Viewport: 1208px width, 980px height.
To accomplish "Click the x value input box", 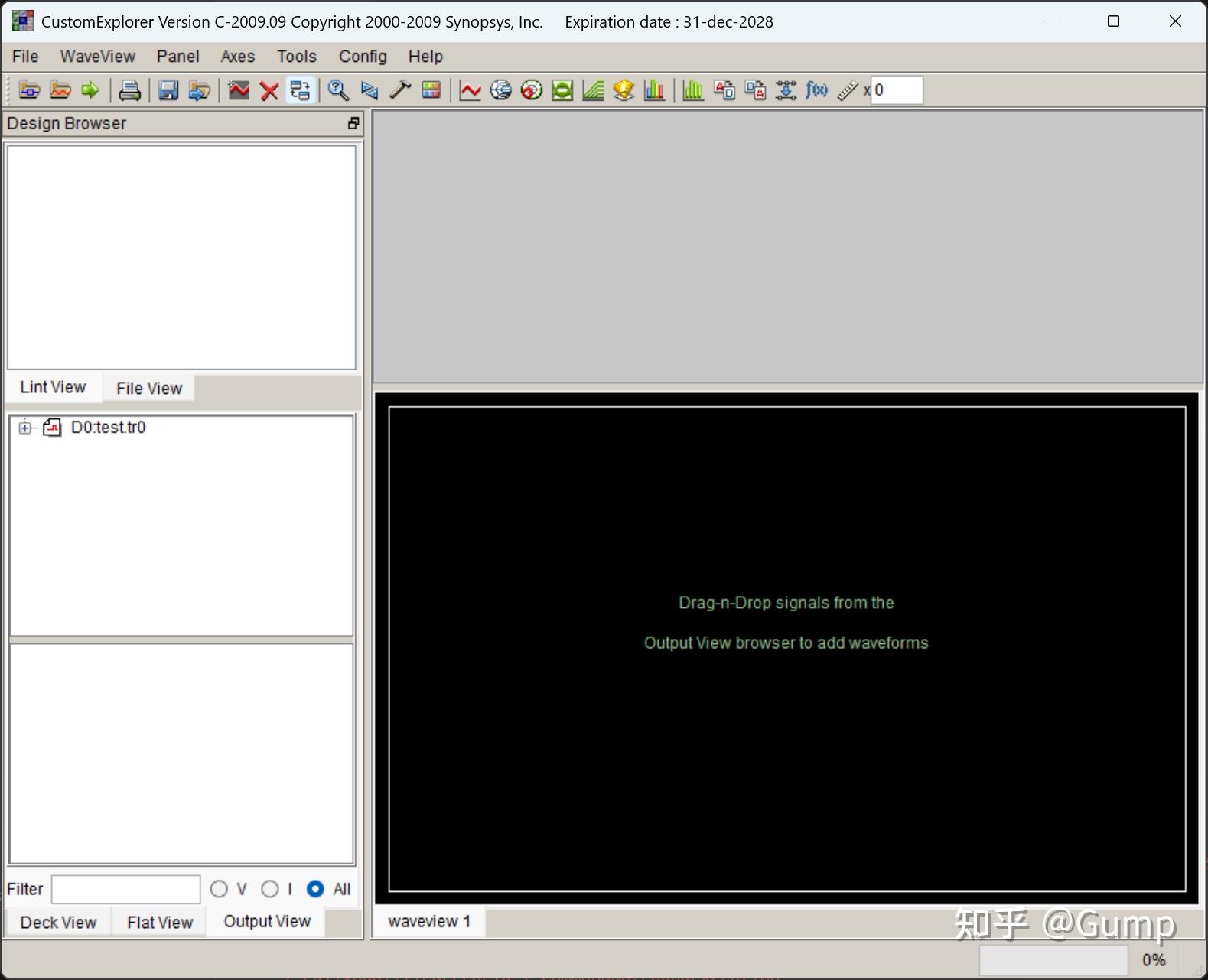I will pyautogui.click(x=897, y=90).
